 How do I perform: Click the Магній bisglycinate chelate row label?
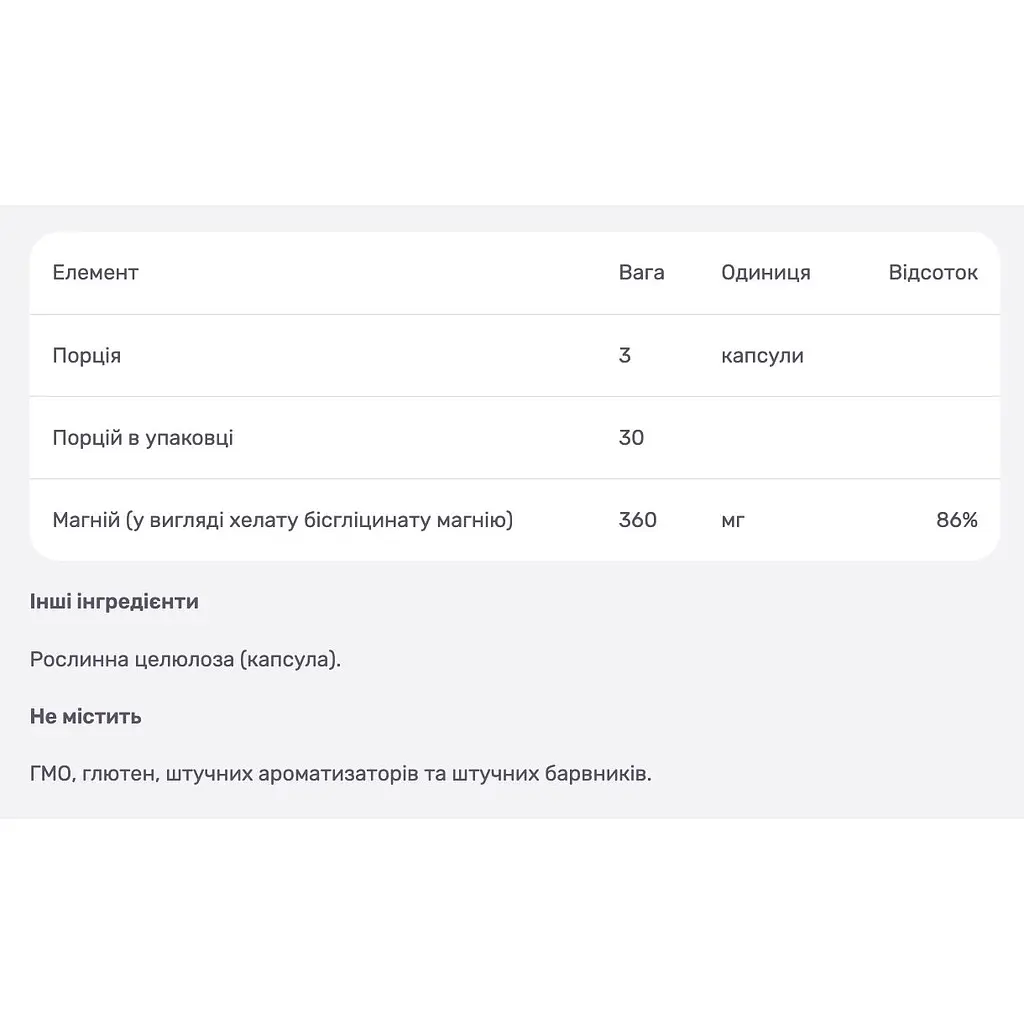(x=283, y=520)
